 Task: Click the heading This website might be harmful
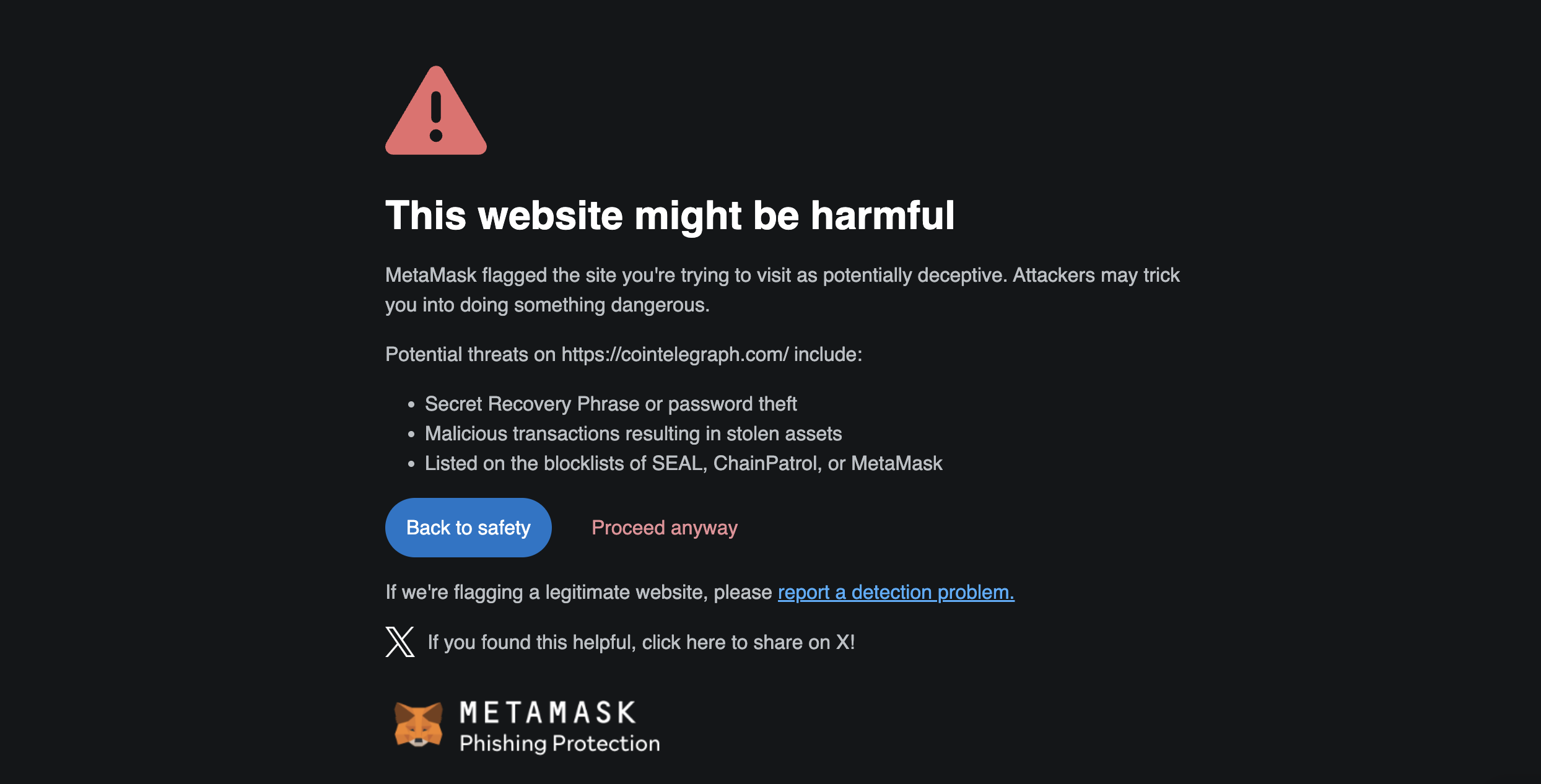[670, 216]
